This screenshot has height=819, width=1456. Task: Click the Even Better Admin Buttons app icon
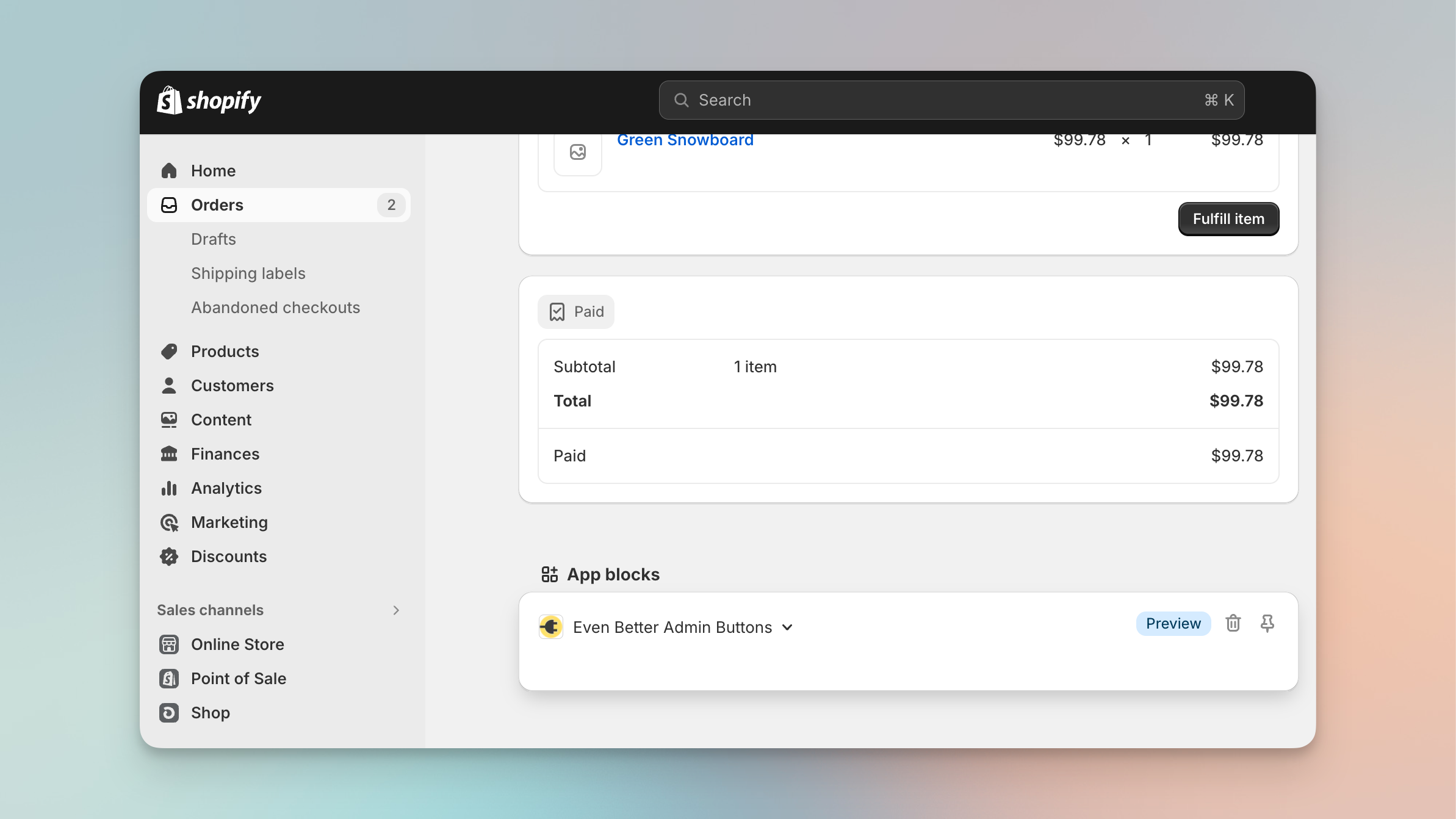pos(551,627)
